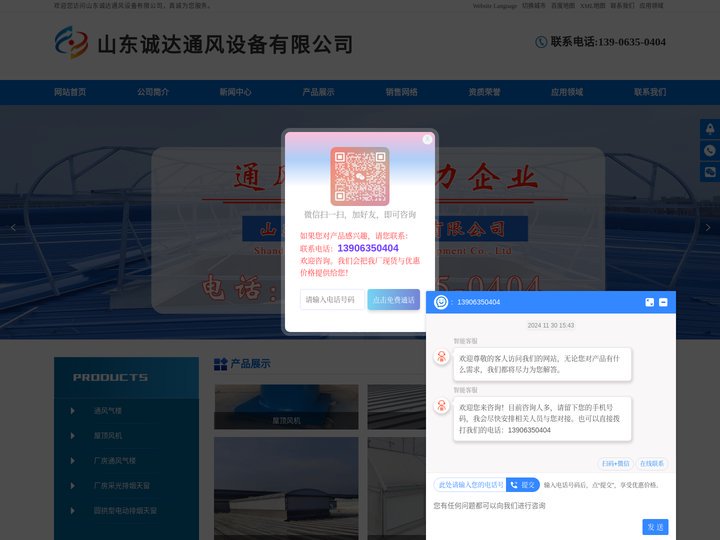Click chat timestamp 2024 11 30 15:43
The height and width of the screenshot is (540, 720).
click(x=551, y=326)
